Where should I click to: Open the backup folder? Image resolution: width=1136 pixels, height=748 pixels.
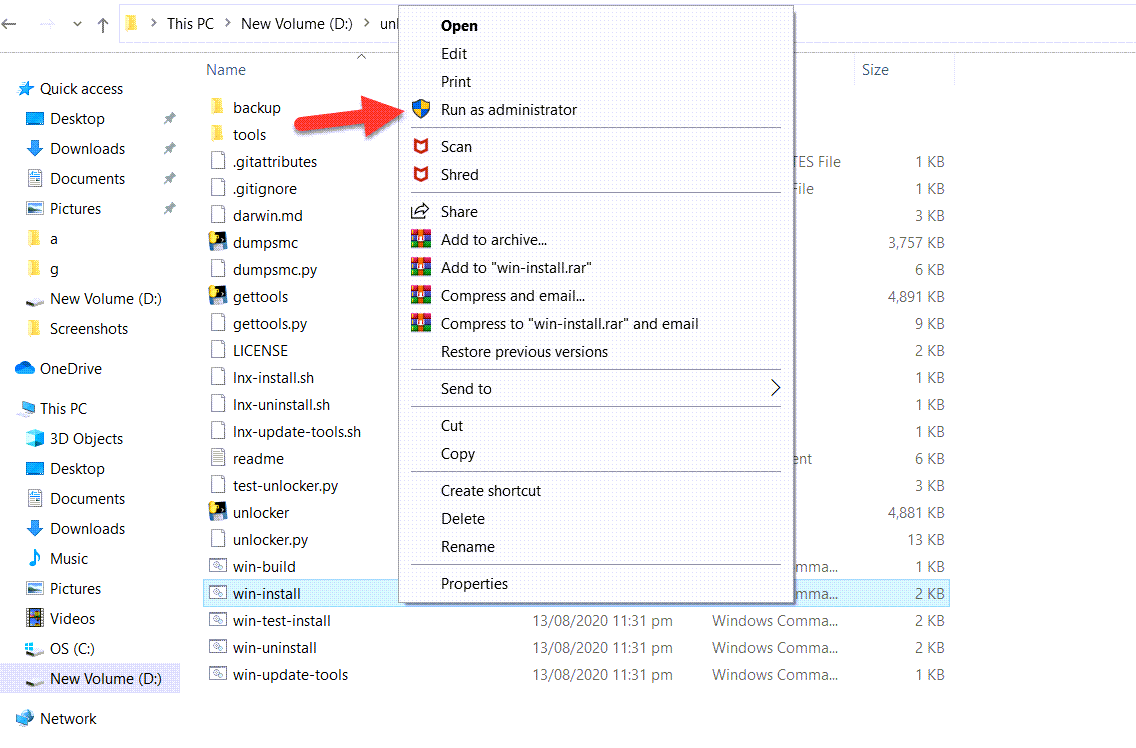coord(256,108)
